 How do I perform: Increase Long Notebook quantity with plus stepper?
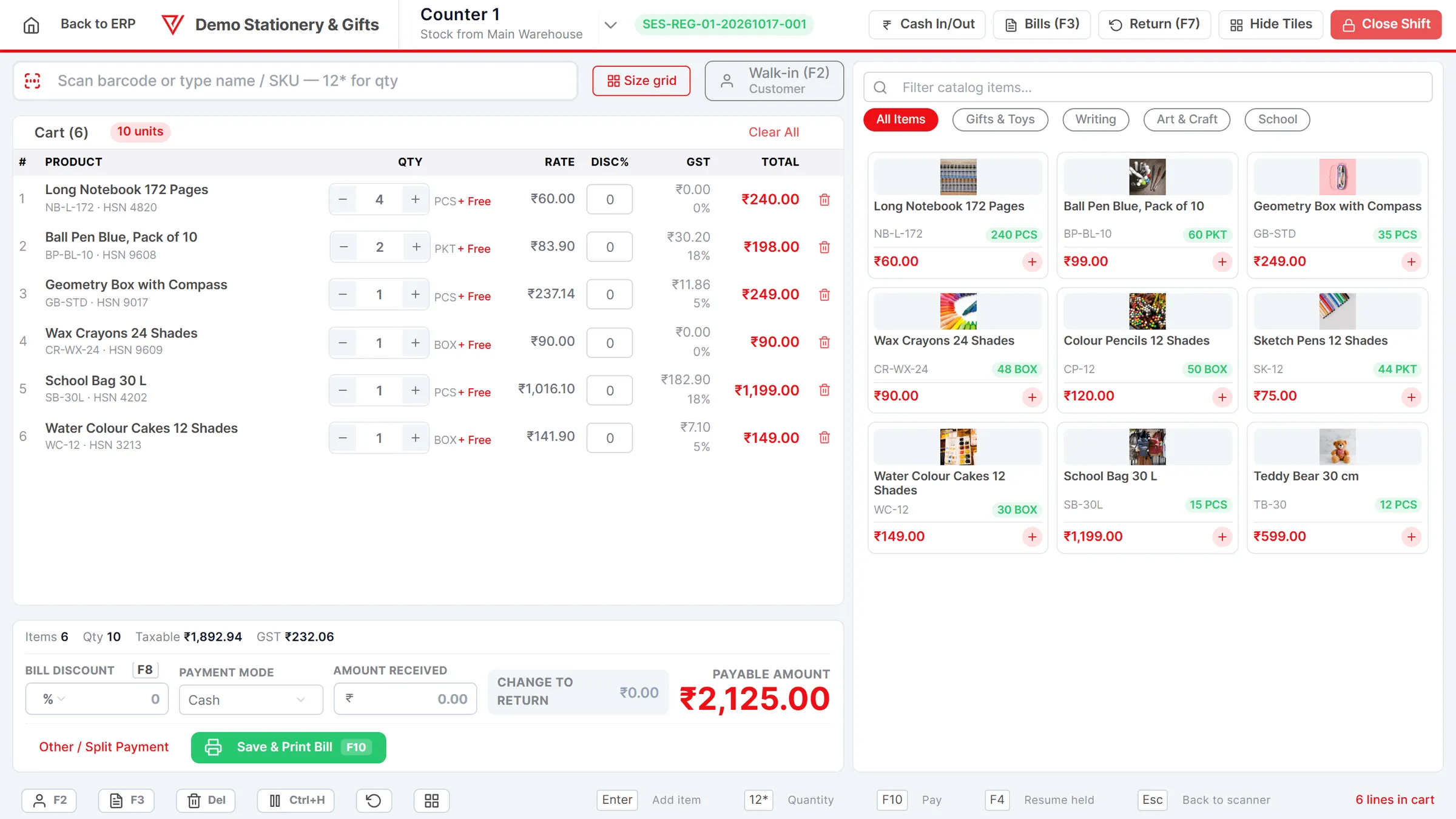(x=415, y=199)
